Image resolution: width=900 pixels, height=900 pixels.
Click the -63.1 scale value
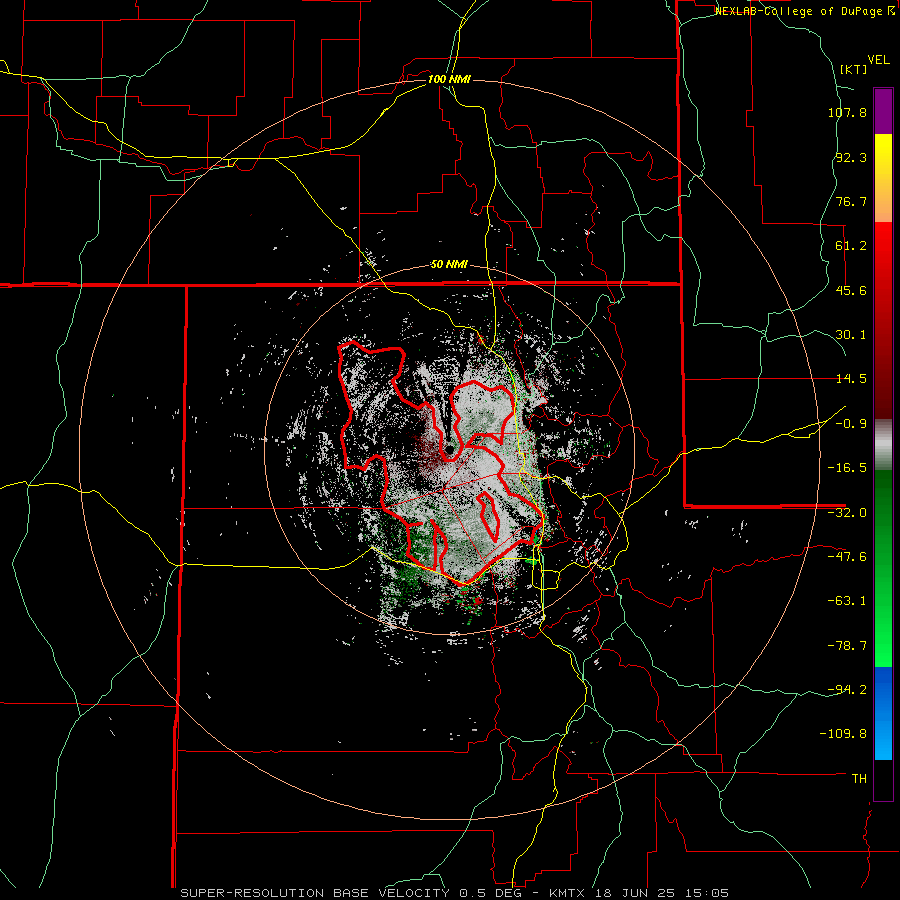pos(847,601)
